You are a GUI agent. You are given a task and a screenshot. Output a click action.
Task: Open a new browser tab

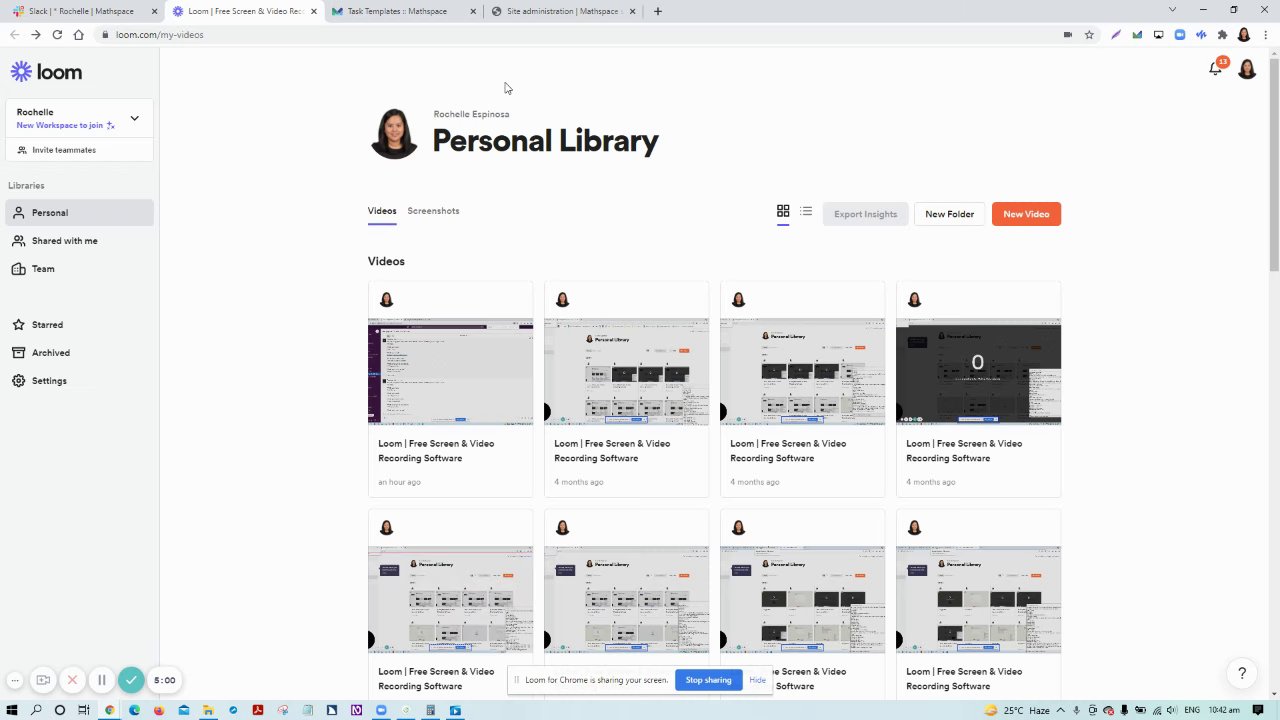pyautogui.click(x=657, y=11)
